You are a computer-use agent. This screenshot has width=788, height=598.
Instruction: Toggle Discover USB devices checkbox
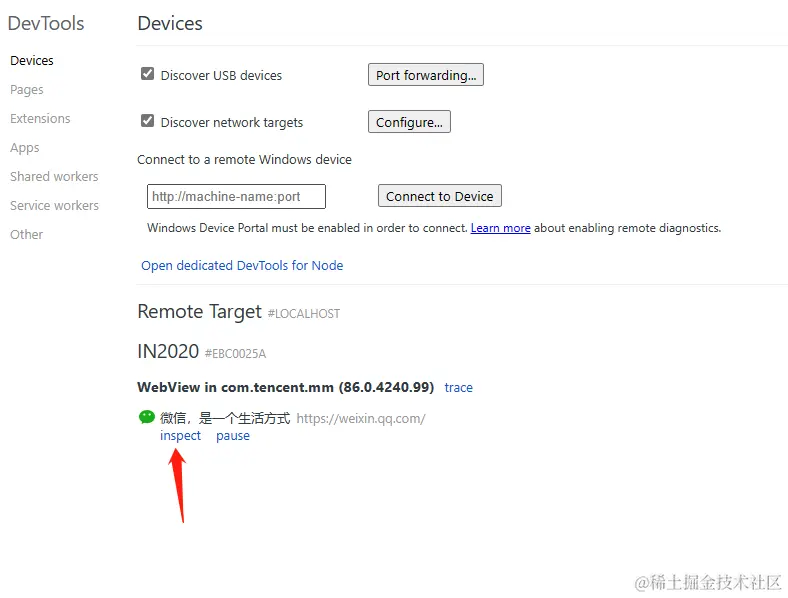pos(148,74)
